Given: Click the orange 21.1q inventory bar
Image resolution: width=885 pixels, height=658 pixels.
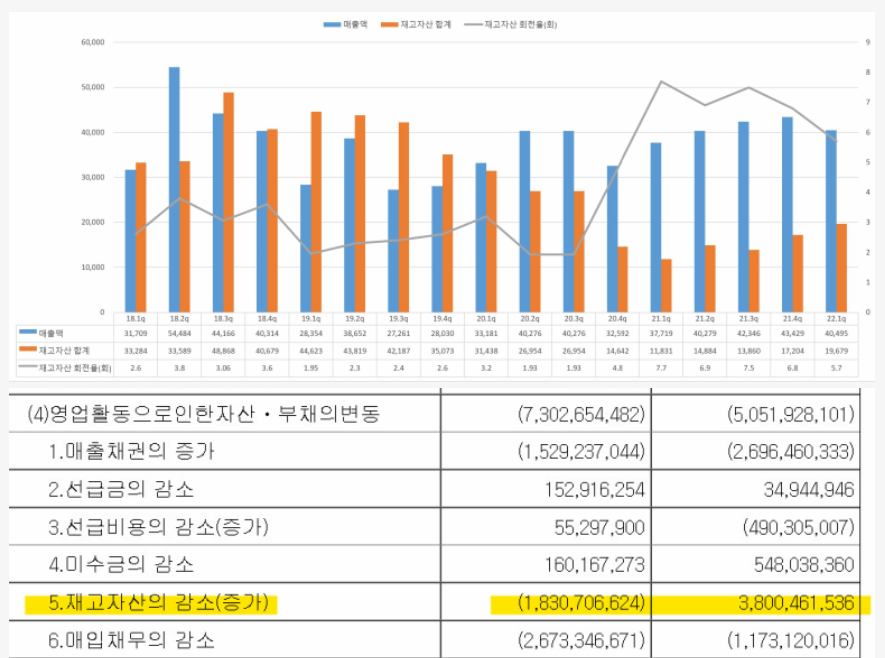Looking at the screenshot, I should tap(667, 286).
